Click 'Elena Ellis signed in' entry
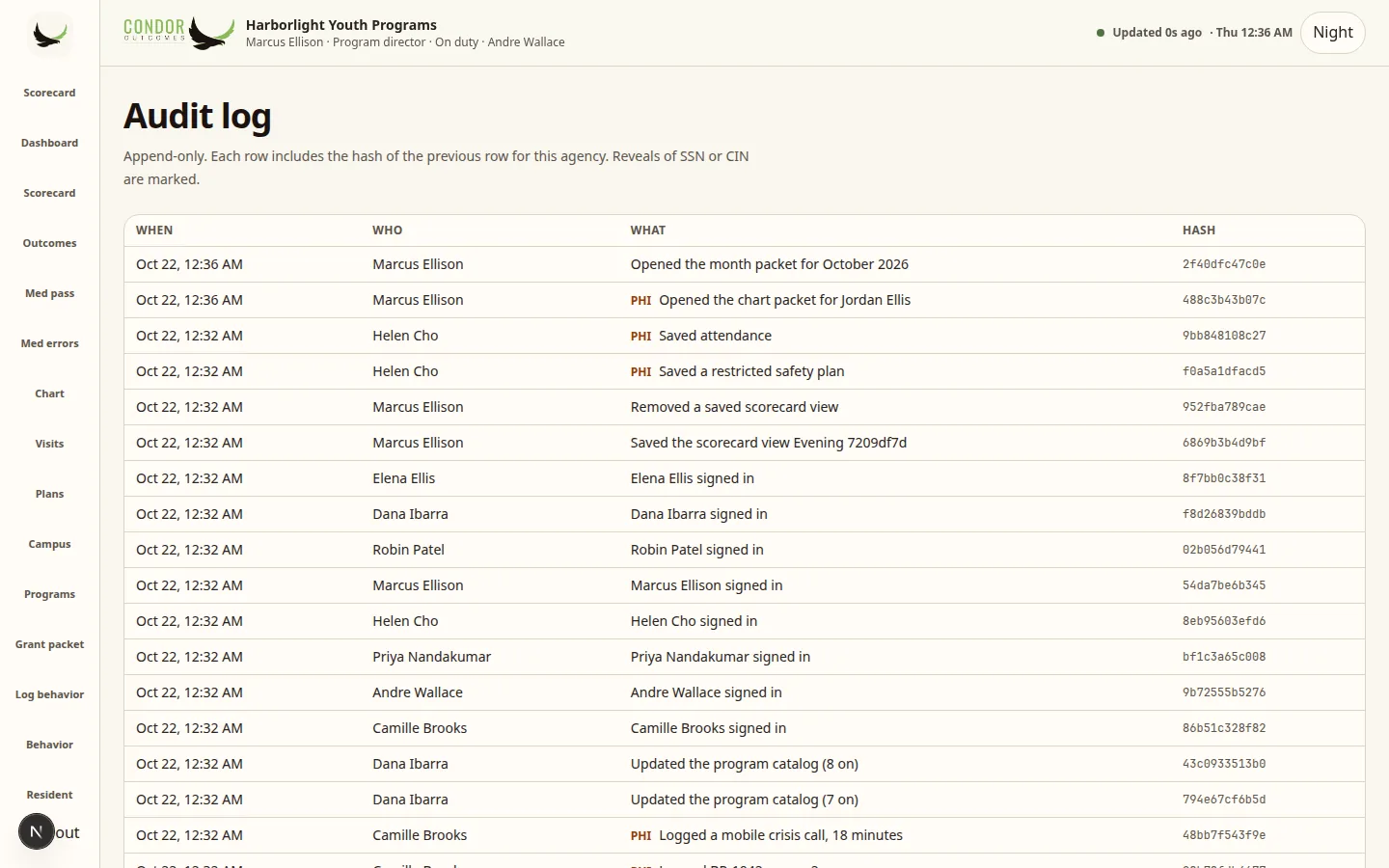The height and width of the screenshot is (868, 1389). (x=693, y=478)
